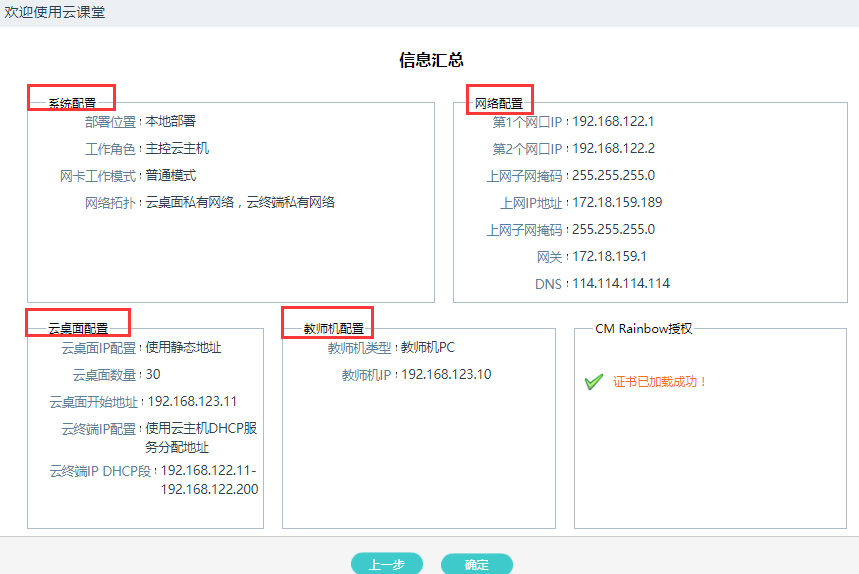Click the teacher machine IP 192.168.123.10
The width and height of the screenshot is (859, 574).
tap(446, 375)
